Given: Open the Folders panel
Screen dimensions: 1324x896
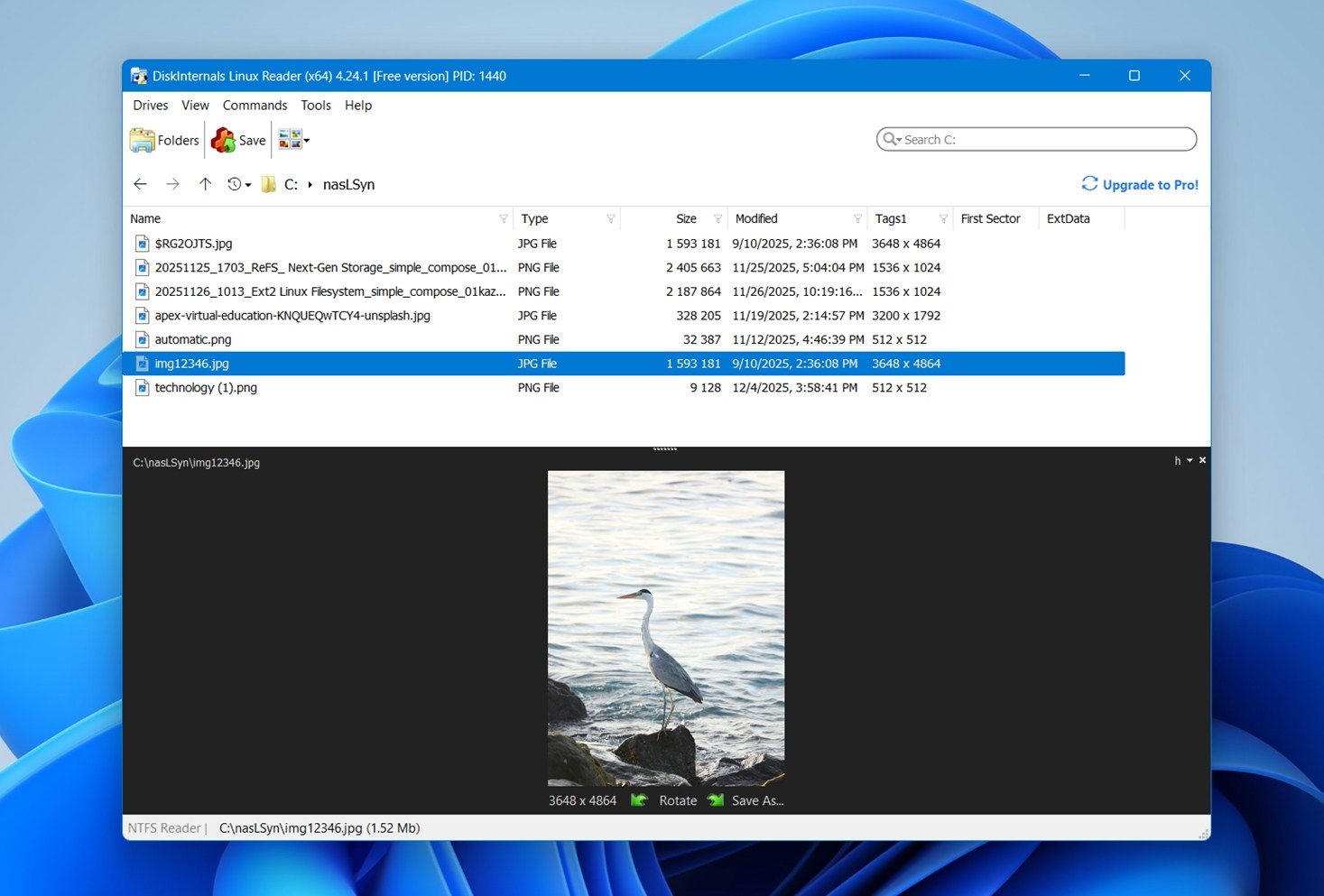Looking at the screenshot, I should tap(163, 140).
